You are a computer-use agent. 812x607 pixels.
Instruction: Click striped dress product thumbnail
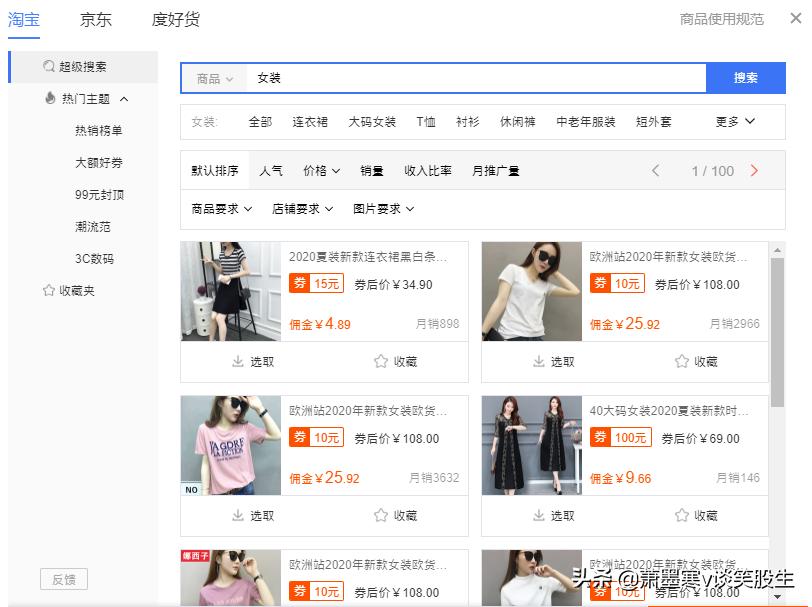pos(231,291)
